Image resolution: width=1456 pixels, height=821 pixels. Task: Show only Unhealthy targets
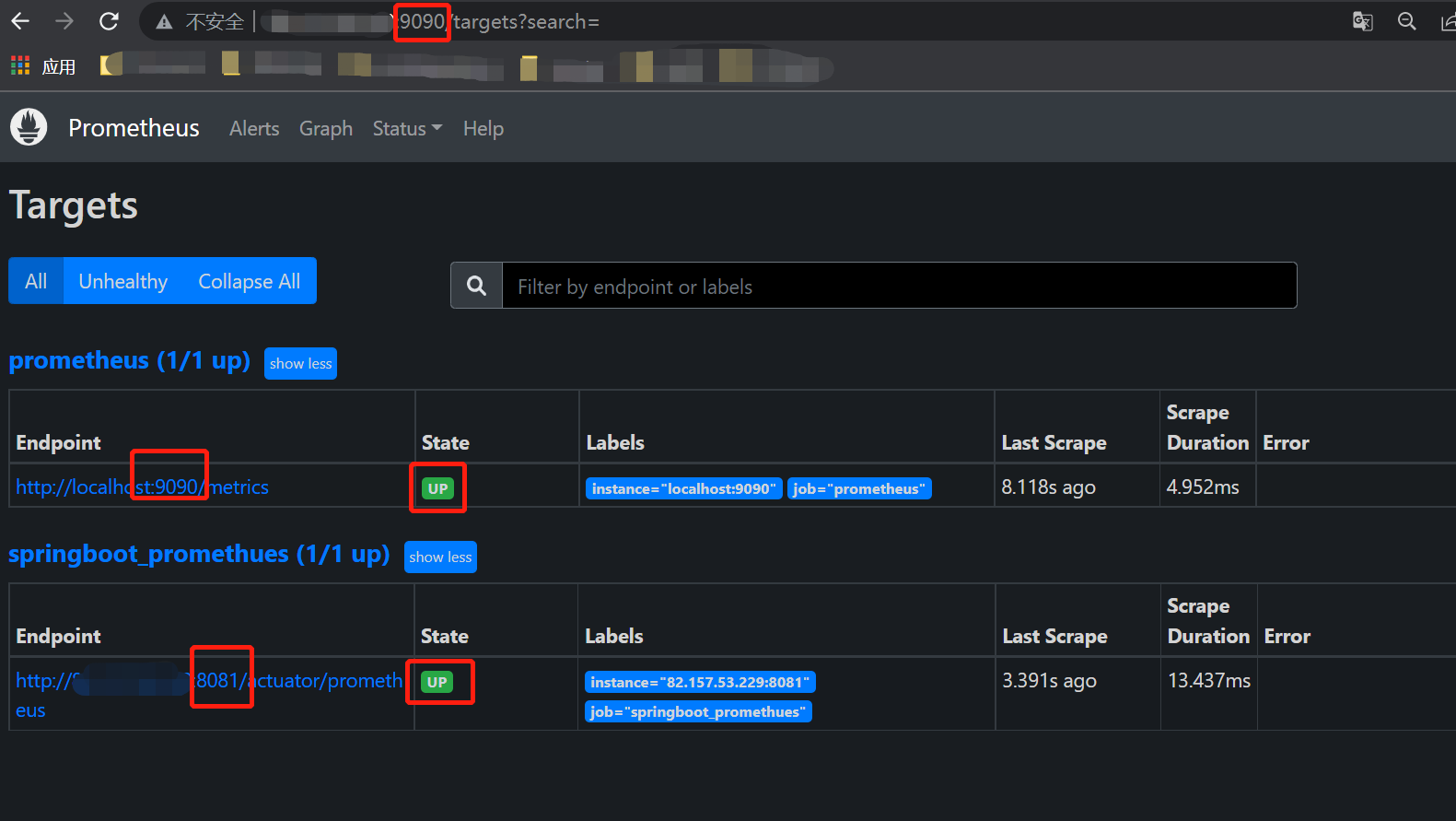point(123,281)
